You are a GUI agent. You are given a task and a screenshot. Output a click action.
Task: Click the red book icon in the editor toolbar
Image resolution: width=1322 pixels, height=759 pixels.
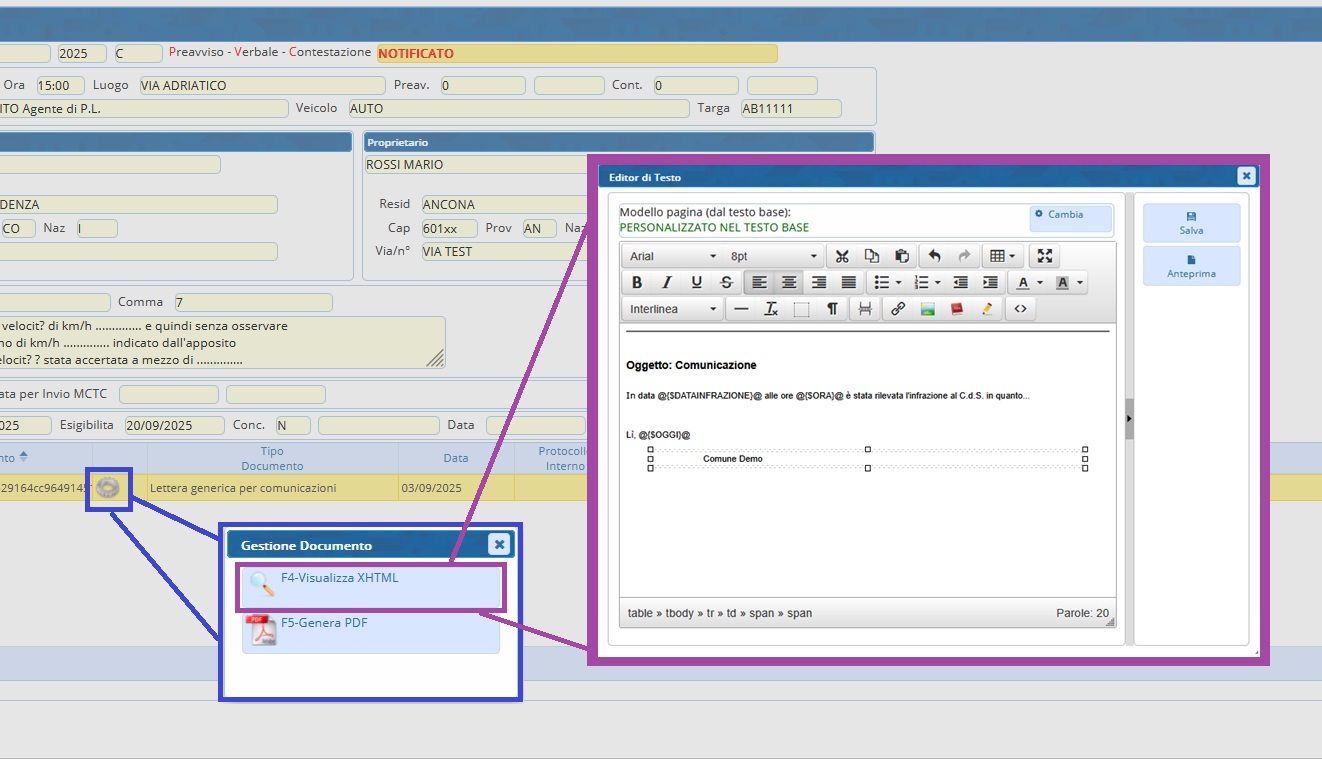point(957,309)
